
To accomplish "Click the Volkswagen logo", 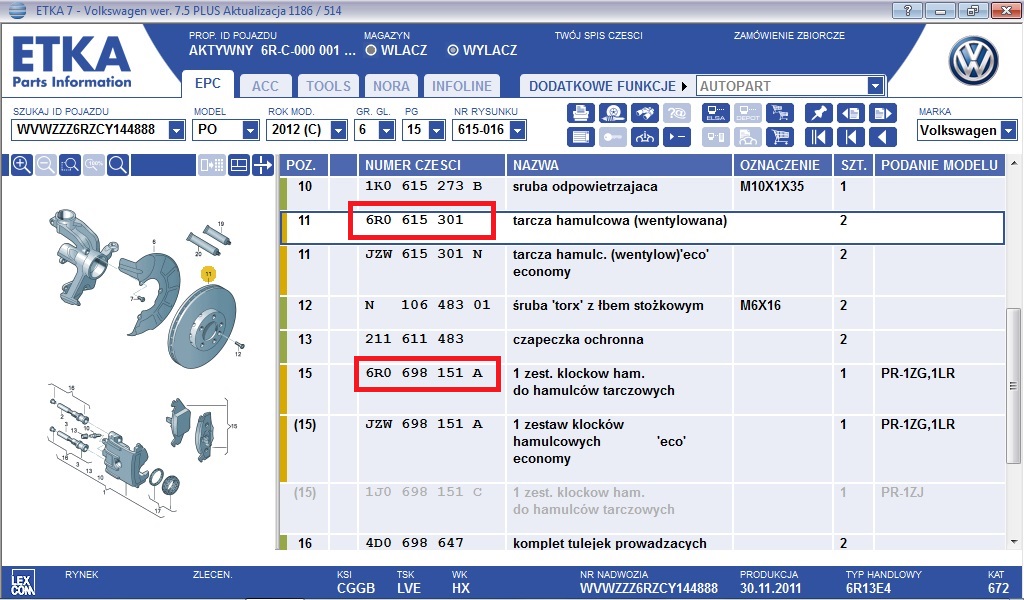I will (973, 61).
